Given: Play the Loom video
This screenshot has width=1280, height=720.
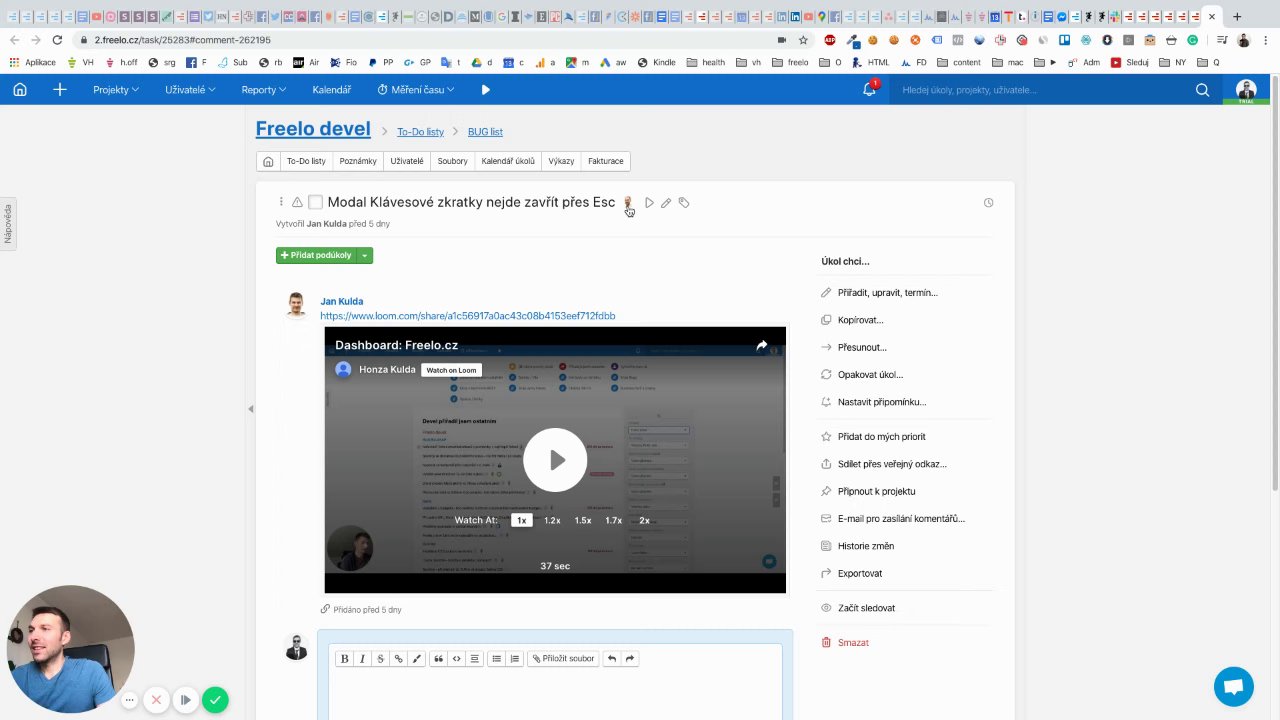Looking at the screenshot, I should pos(555,460).
